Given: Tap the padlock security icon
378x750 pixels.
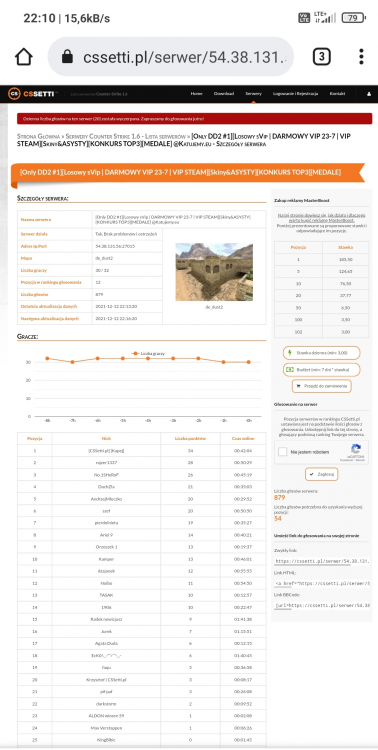Looking at the screenshot, I should (67, 57).
